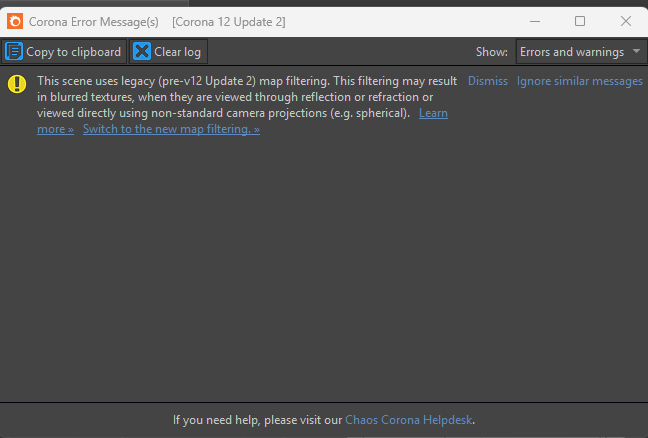Select the legacy map filtering warning text
This screenshot has width=648, height=438.
tap(247, 97)
